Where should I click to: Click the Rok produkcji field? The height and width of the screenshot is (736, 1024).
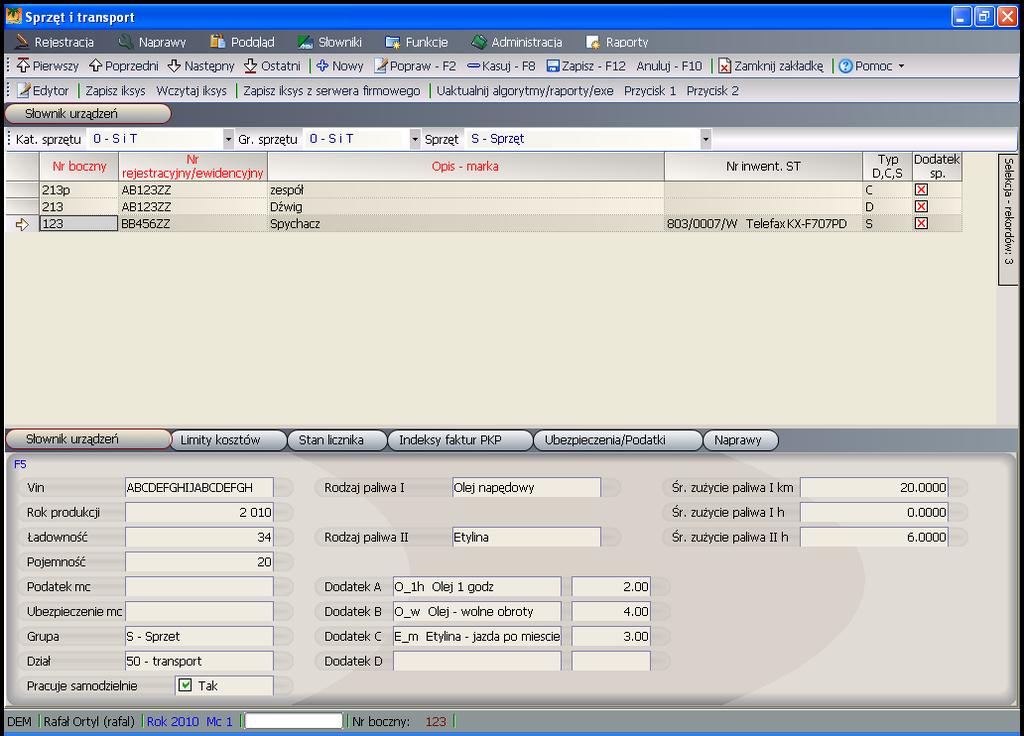pyautogui.click(x=199, y=512)
